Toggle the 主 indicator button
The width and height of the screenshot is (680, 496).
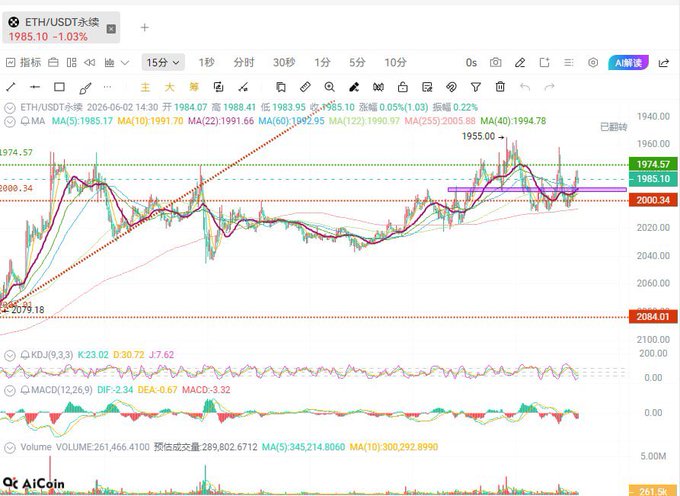click(145, 87)
